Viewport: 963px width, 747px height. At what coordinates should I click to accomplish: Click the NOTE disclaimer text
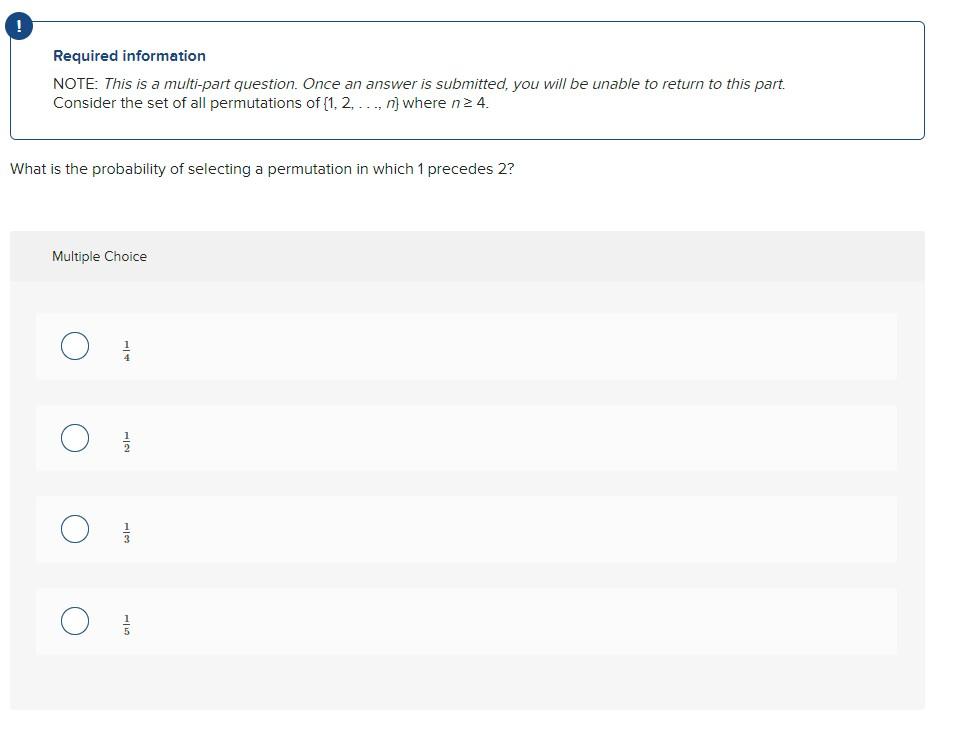click(x=420, y=84)
